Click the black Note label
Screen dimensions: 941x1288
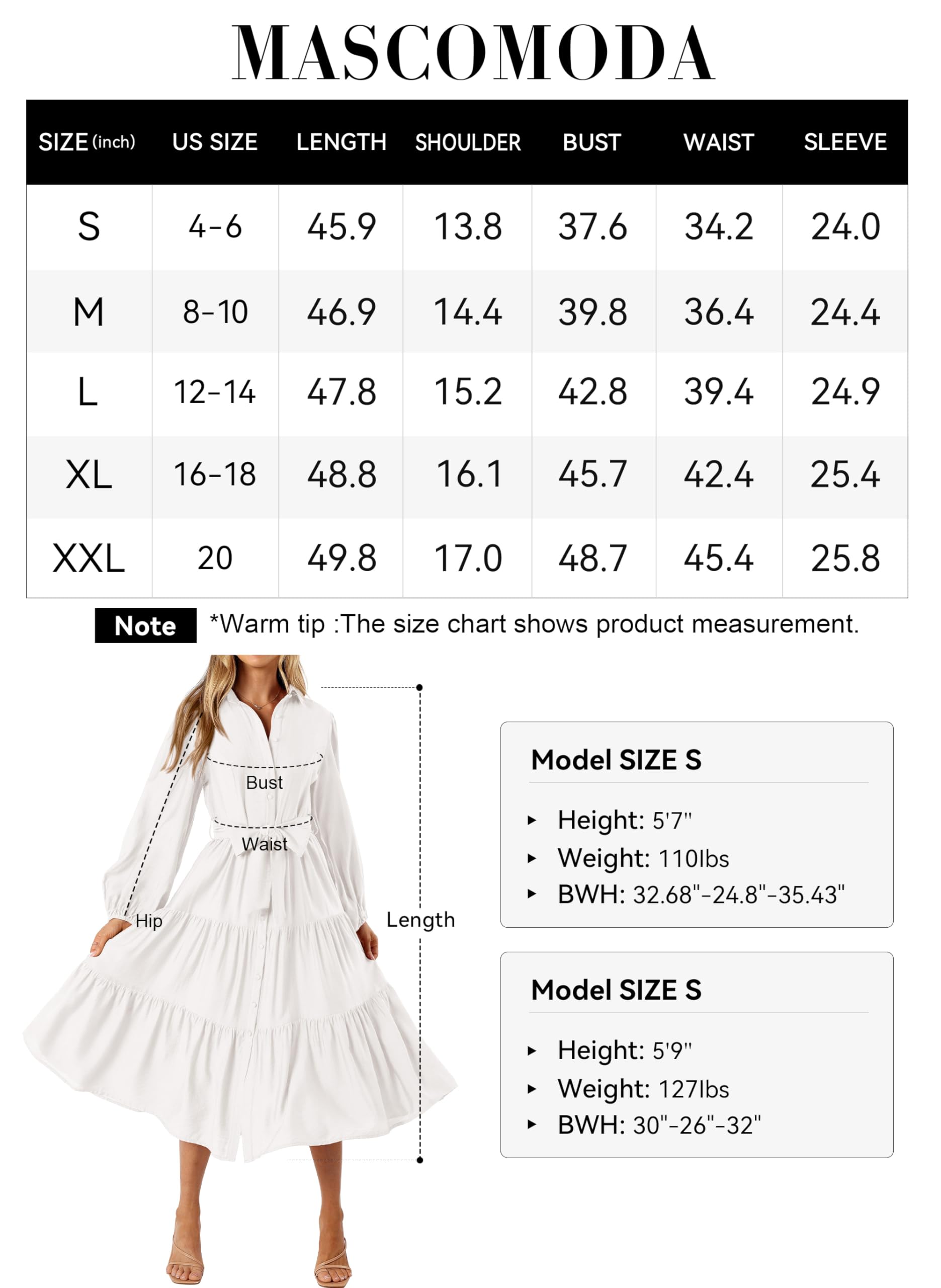pyautogui.click(x=145, y=625)
